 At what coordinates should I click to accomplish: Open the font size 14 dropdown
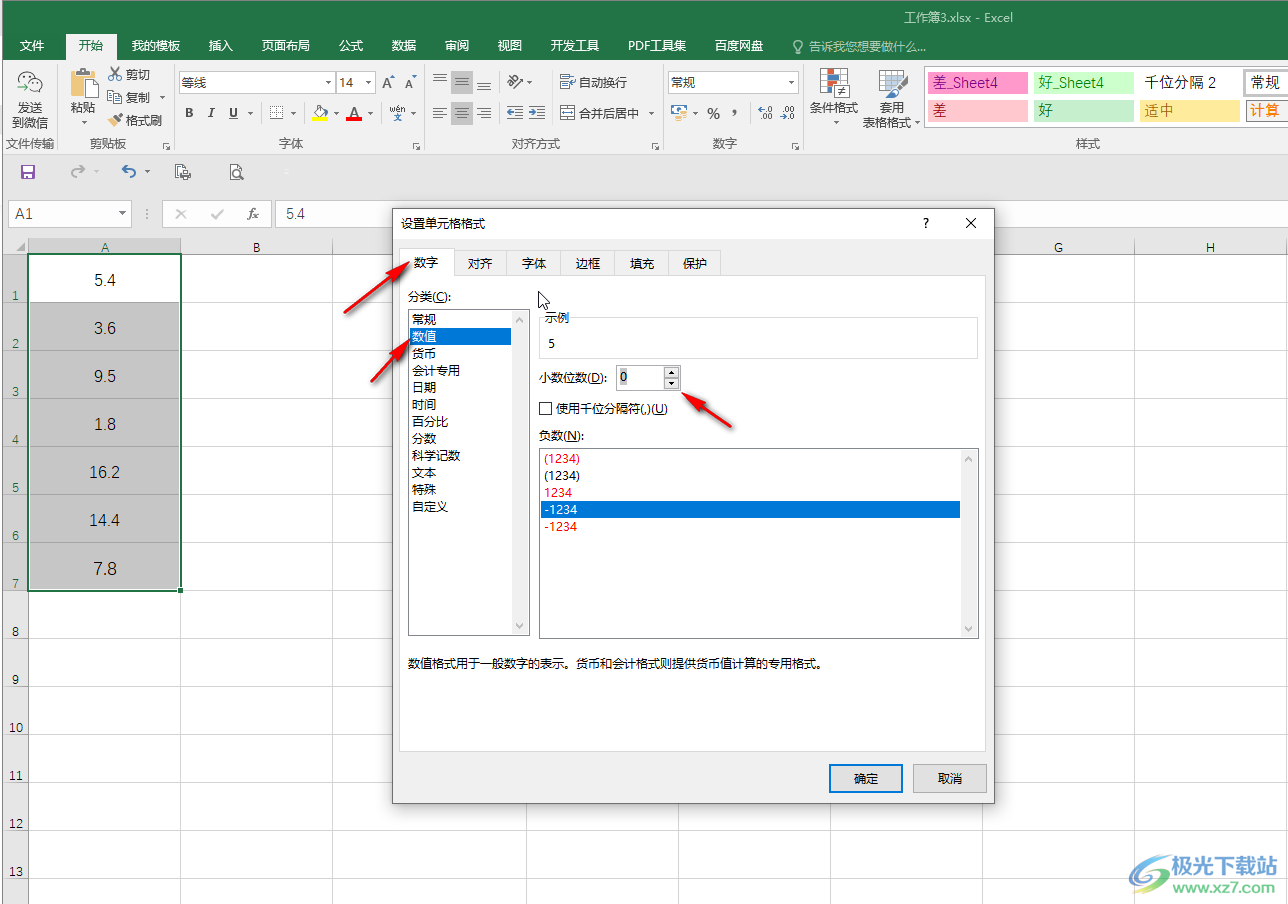point(369,83)
